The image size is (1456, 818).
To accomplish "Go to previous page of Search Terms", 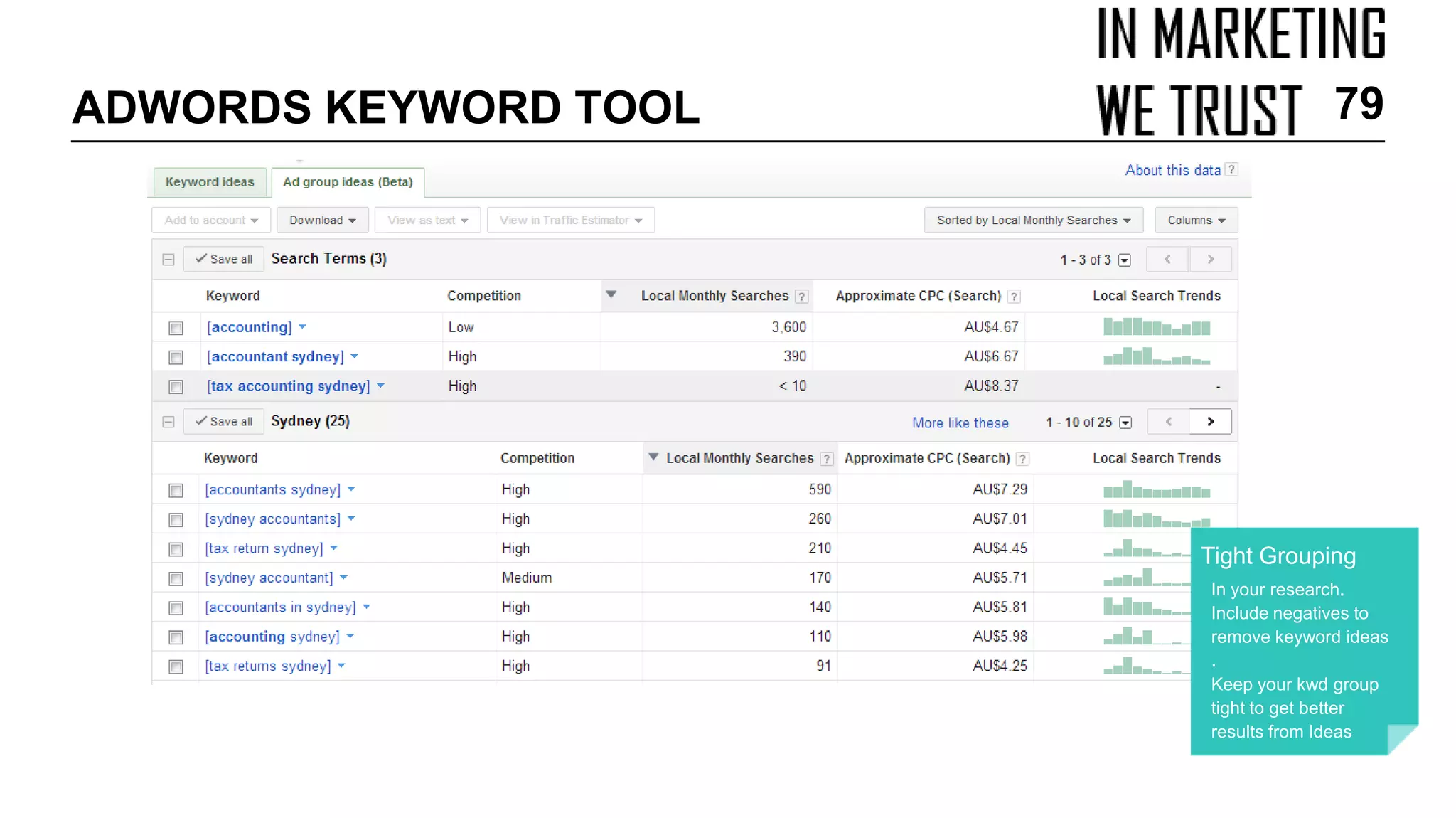I will [x=1167, y=259].
